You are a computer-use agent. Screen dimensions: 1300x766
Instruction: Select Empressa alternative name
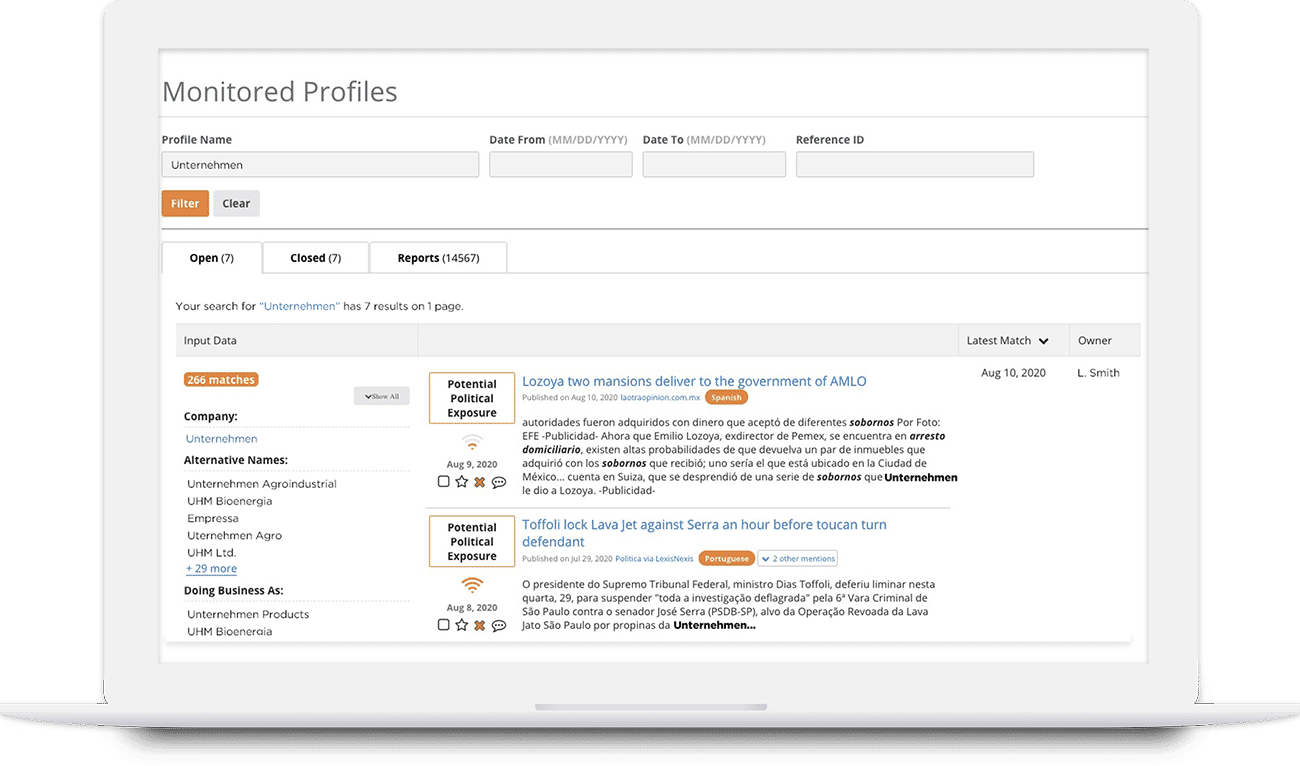pos(213,519)
